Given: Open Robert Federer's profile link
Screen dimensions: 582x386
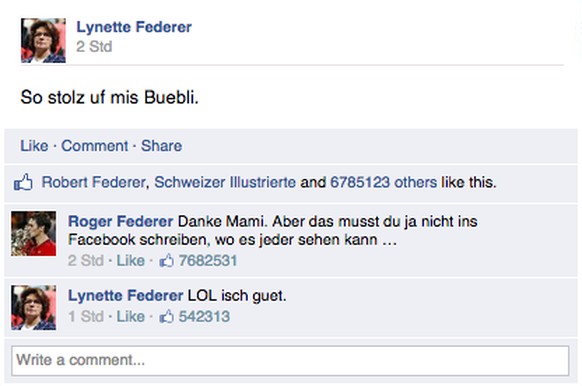Looking at the screenshot, I should [x=93, y=182].
